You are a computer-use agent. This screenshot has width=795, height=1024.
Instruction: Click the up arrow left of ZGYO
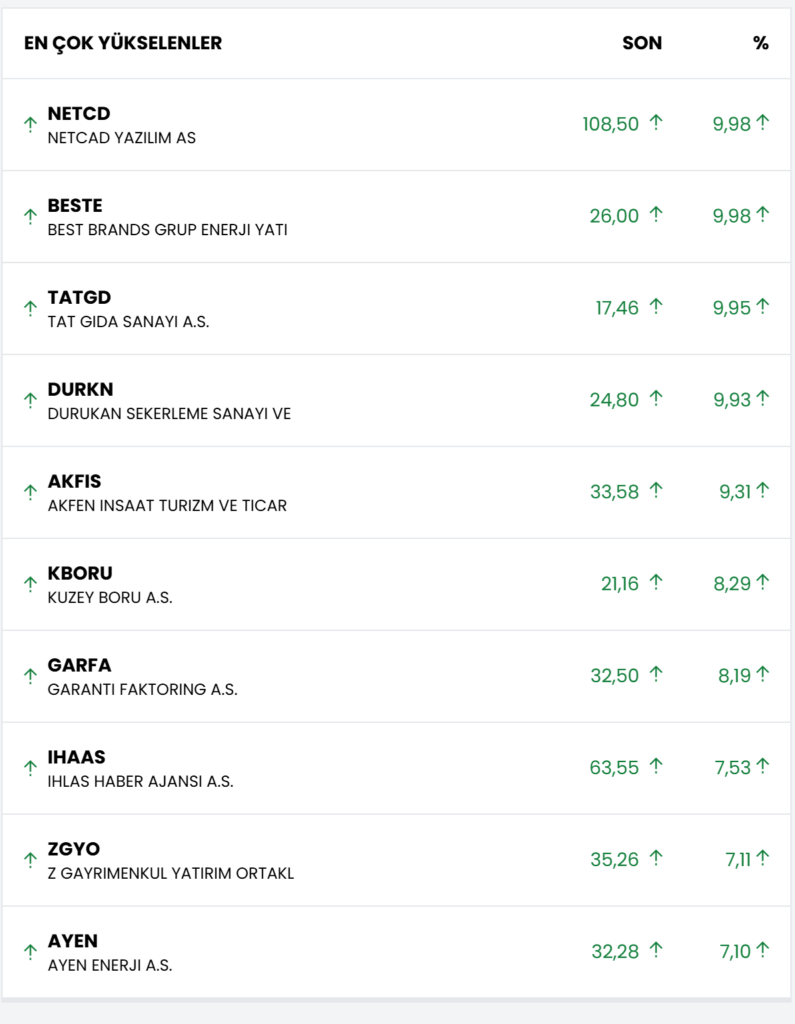(30, 861)
